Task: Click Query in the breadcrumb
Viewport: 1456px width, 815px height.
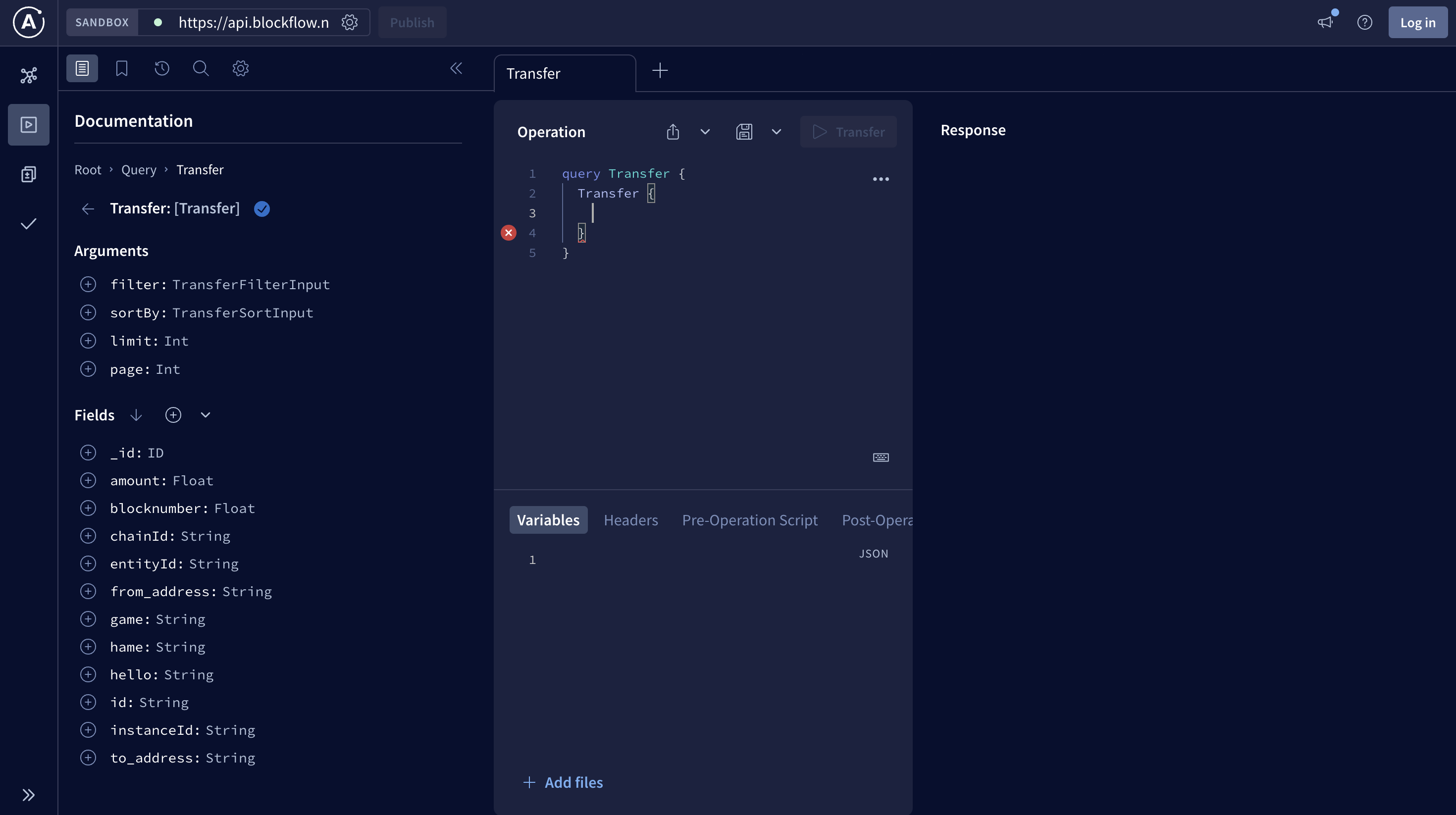Action: [139, 169]
